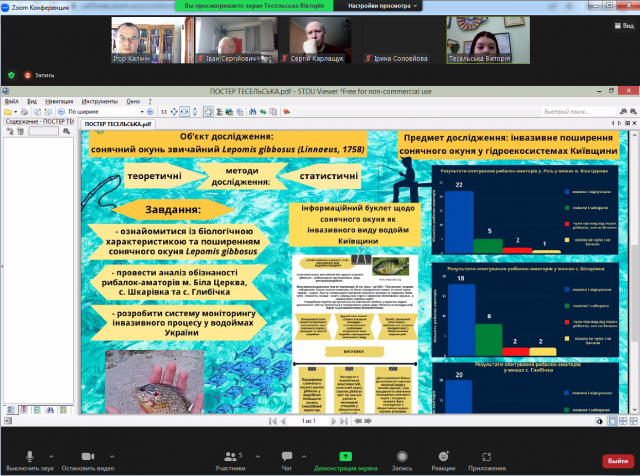
Task: Open Участники participants panel
Action: (x=230, y=454)
